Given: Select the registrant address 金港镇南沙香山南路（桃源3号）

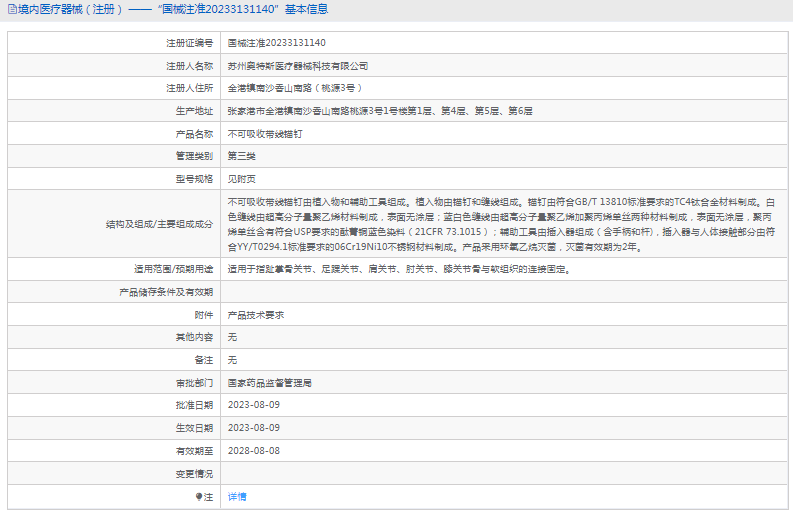Looking at the screenshot, I should coord(295,88).
